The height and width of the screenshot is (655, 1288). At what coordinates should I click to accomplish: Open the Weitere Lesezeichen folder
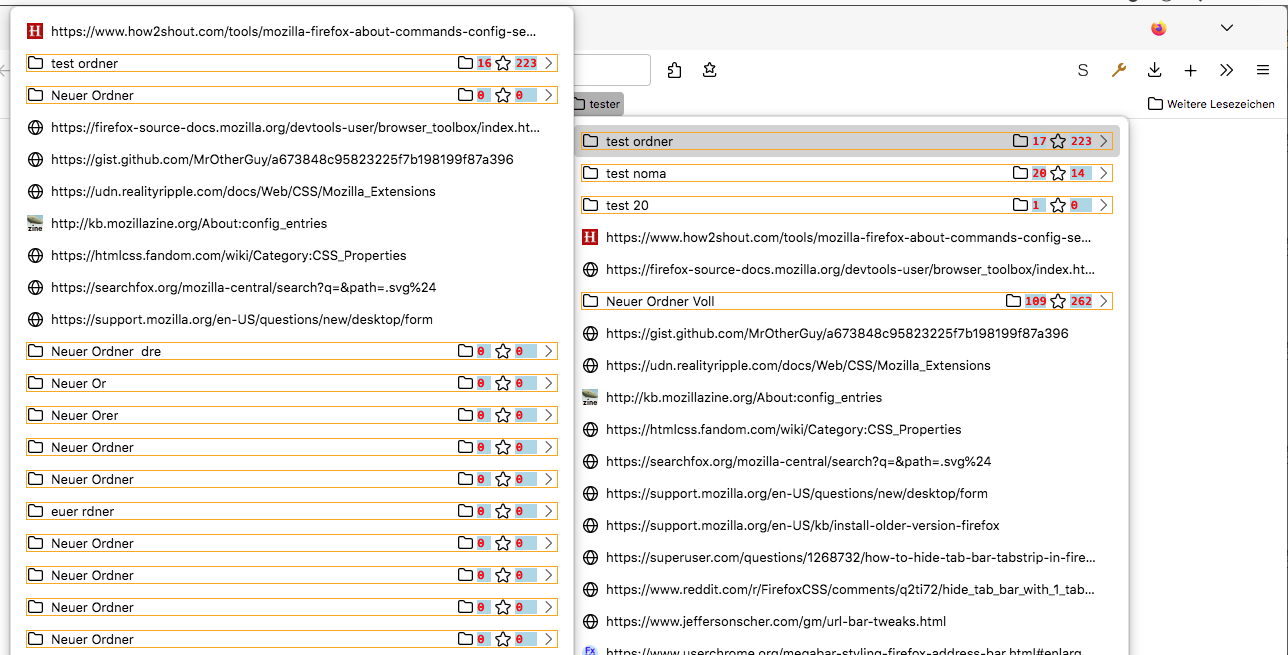pyautogui.click(x=1211, y=104)
